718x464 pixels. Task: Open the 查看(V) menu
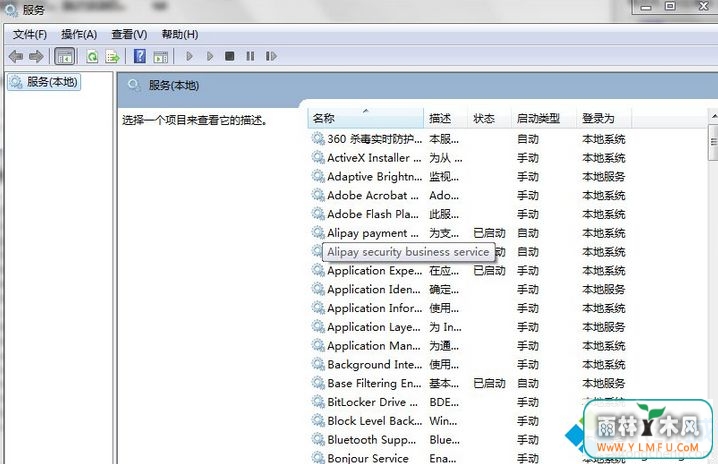(129, 34)
